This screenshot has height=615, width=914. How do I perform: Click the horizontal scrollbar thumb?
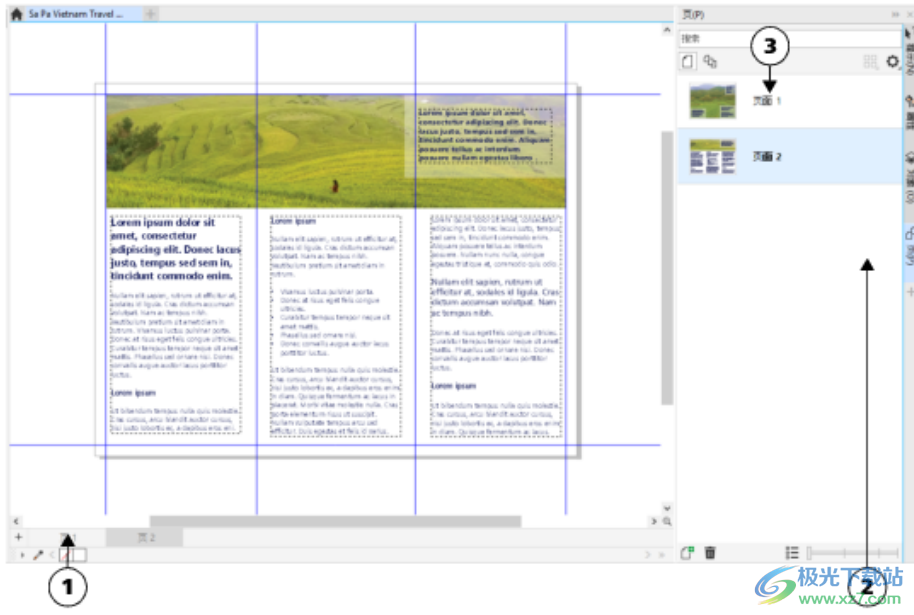(335, 521)
